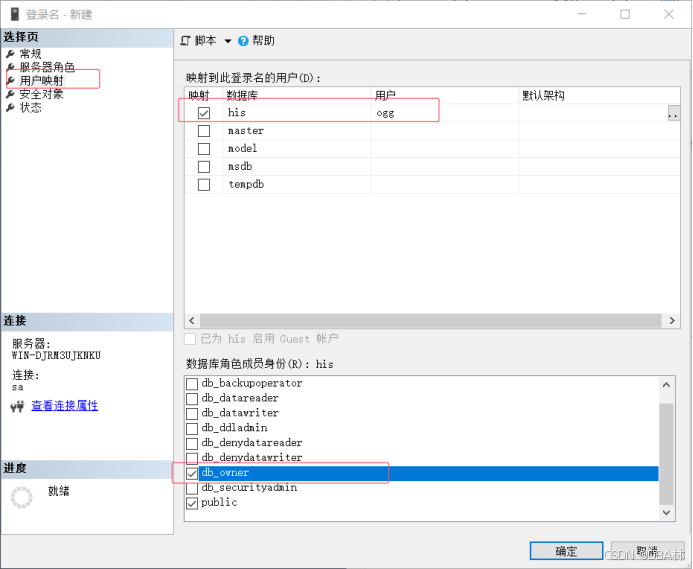Uncheck the db_owner role checkbox
The width and height of the screenshot is (693, 569).
[192, 474]
